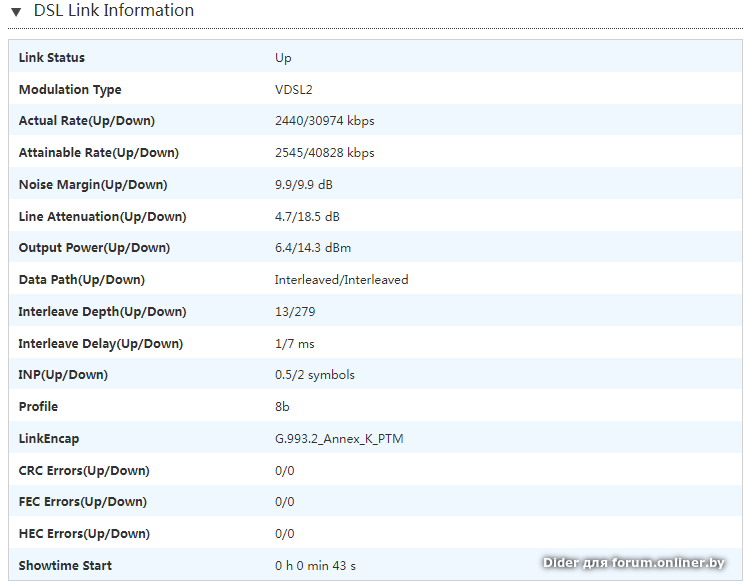The height and width of the screenshot is (586, 748).
Task: Select the VDSL2 modulation type value
Action: coord(294,90)
